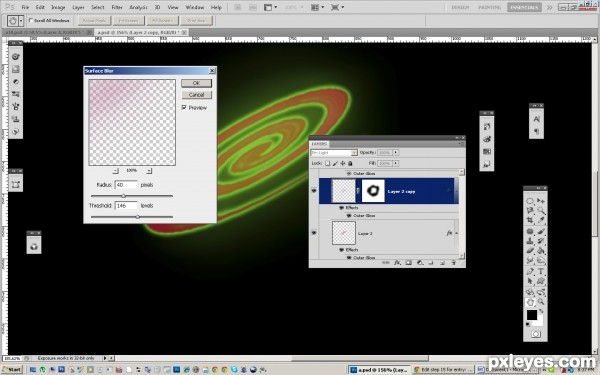Hide Layer 2 copy with eye icon
600x375 pixels.
coord(314,191)
